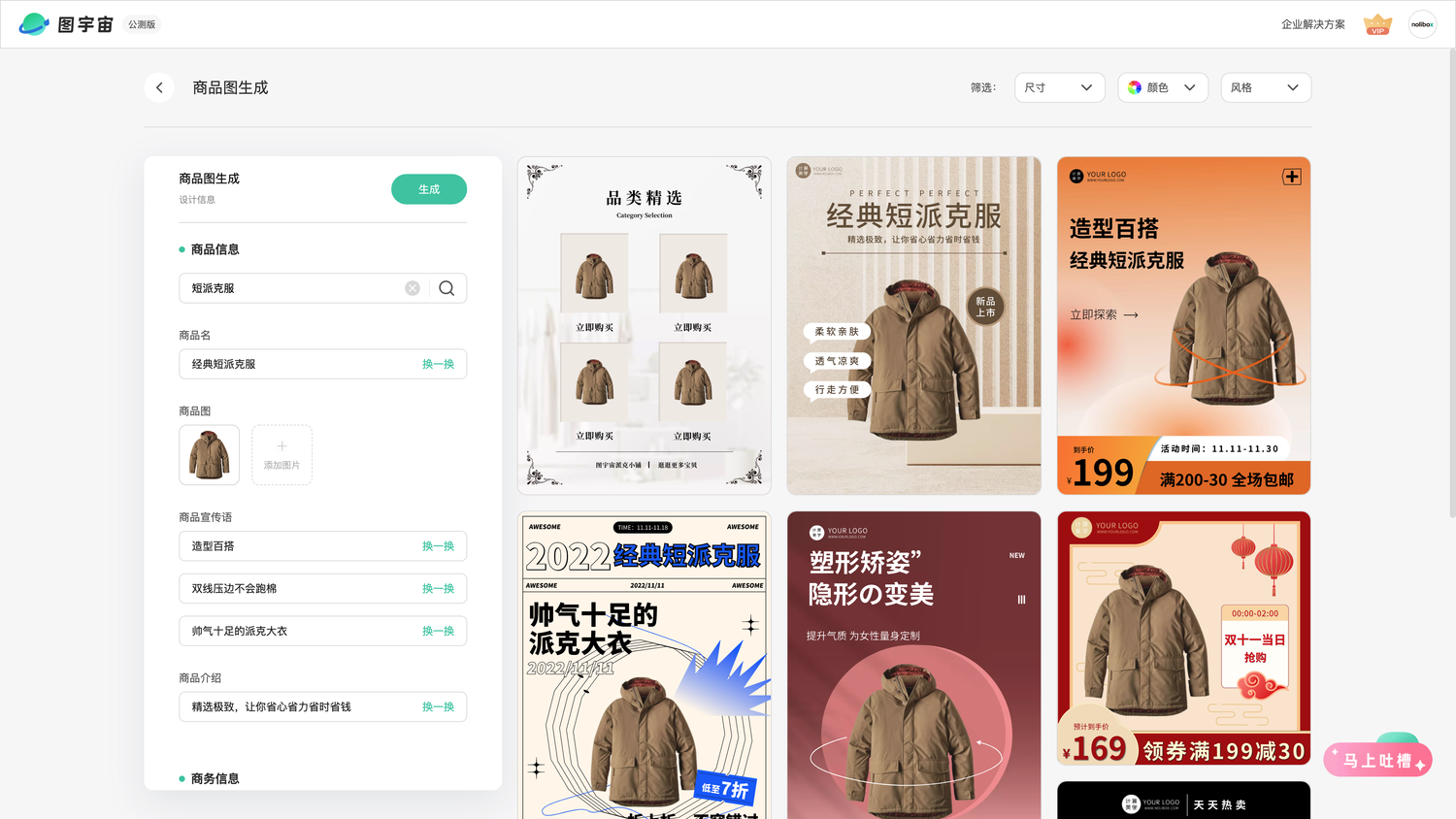The image size is (1456, 819).
Task: Click the VIP crown icon
Action: [1377, 24]
